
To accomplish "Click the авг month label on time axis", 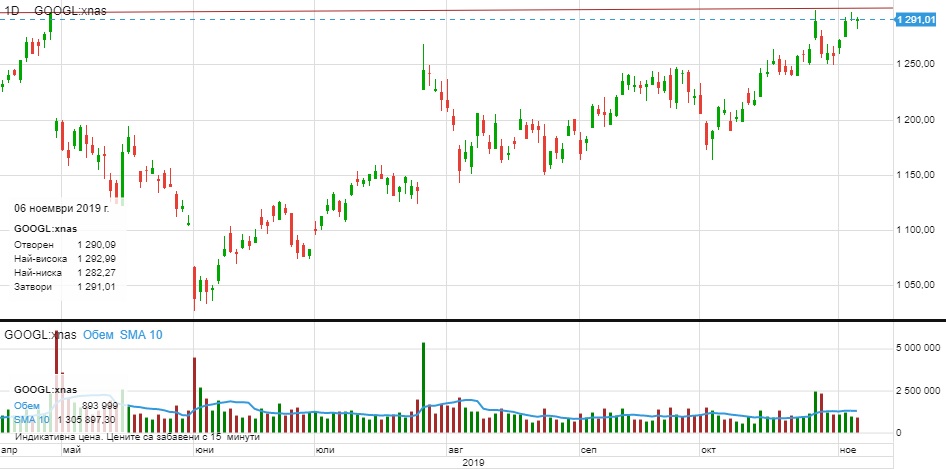I will [x=455, y=450].
